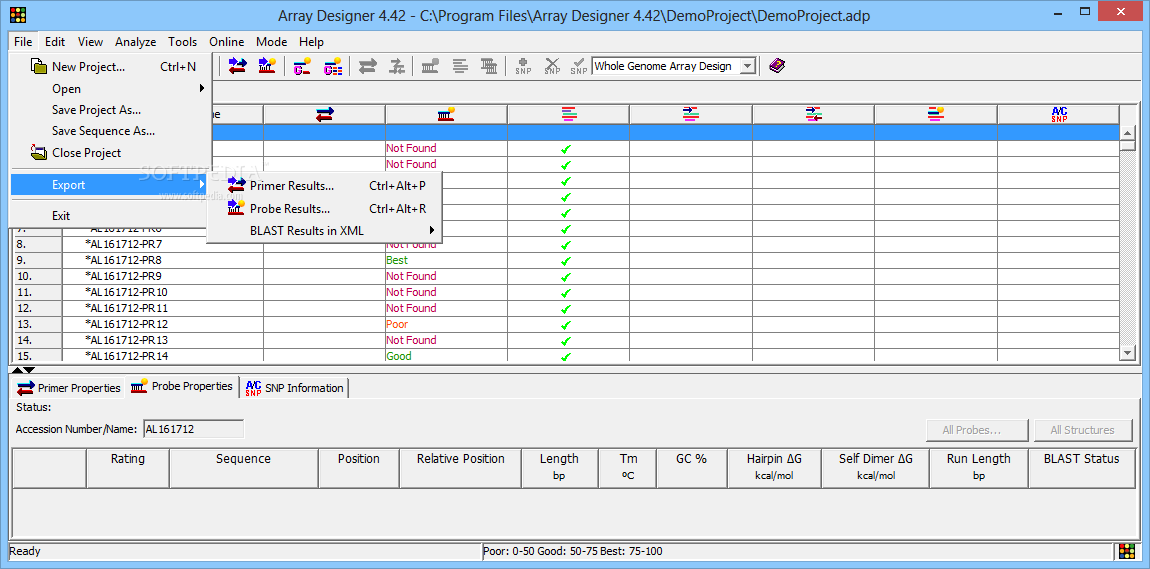This screenshot has width=1150, height=569.
Task: Export Primer Results from the submenu
Action: pos(325,186)
